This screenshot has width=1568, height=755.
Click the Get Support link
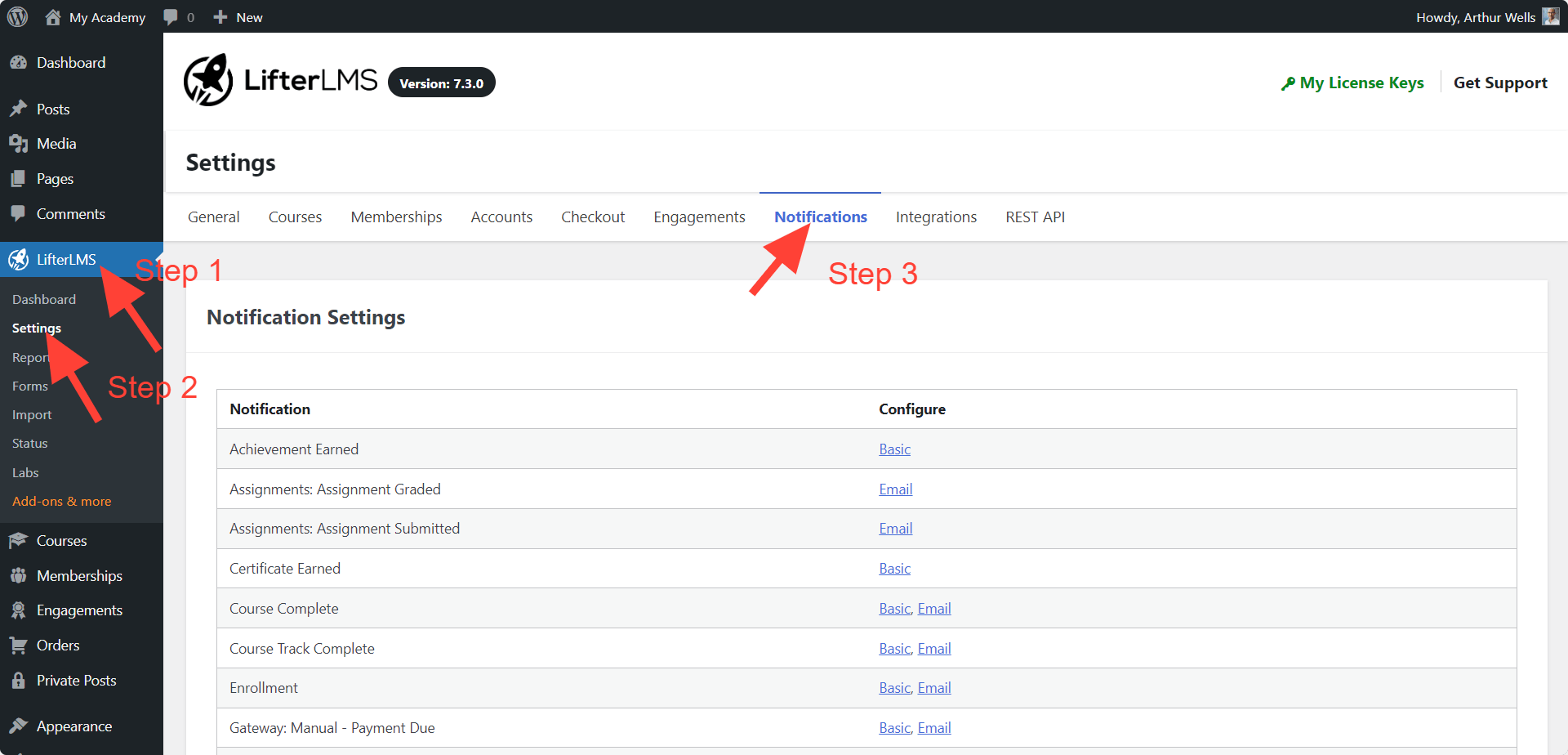click(1500, 83)
